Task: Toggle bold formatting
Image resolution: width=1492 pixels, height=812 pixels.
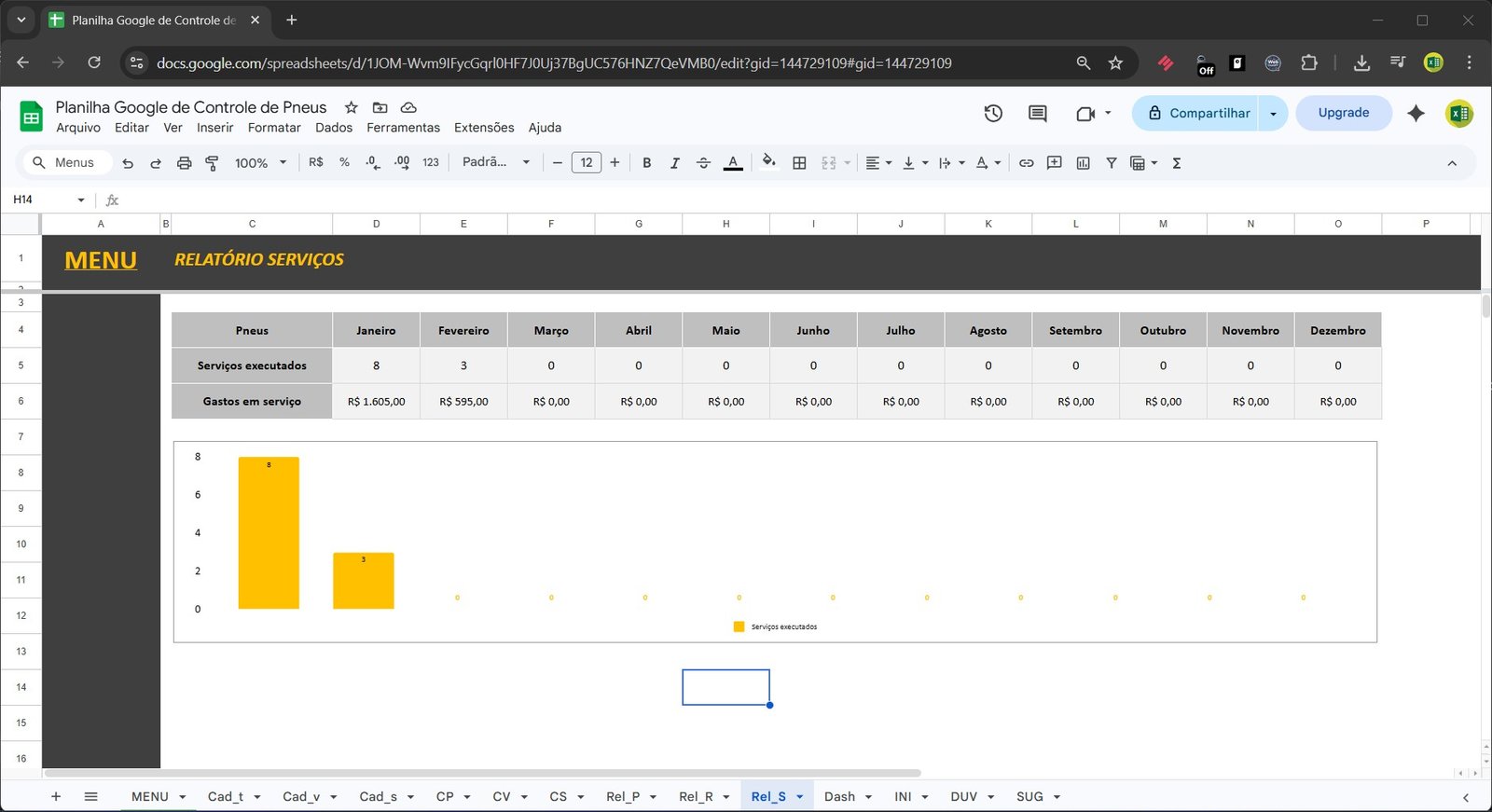Action: (x=646, y=163)
